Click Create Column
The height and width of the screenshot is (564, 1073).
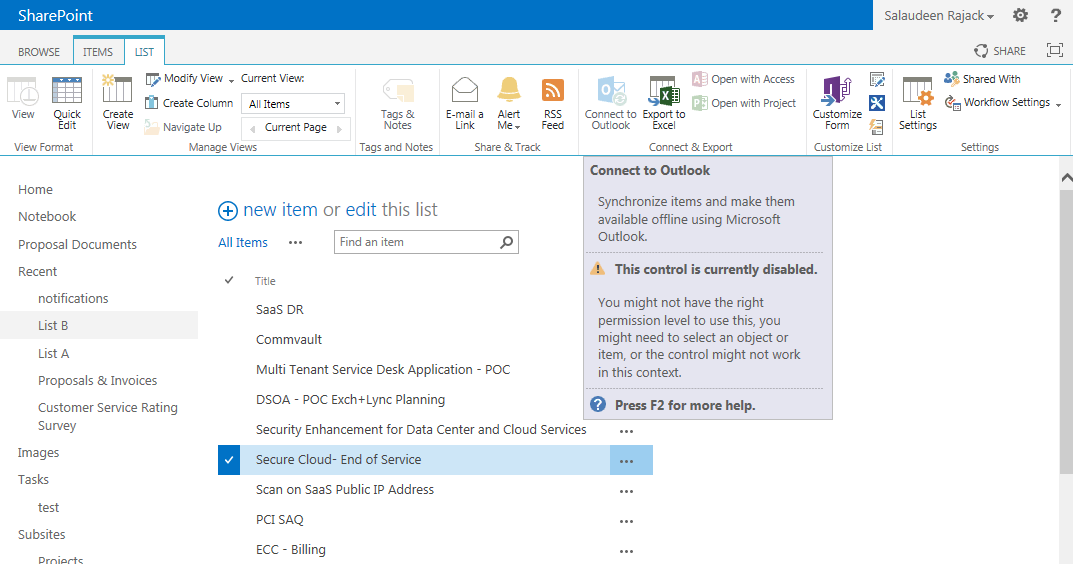coord(189,103)
